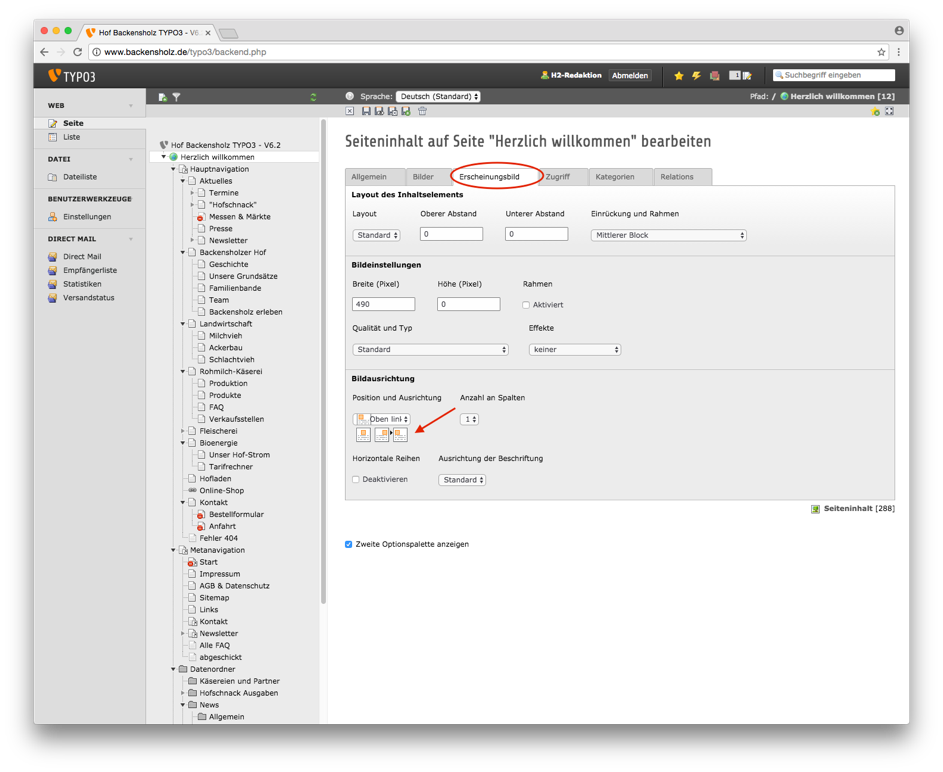Open the Sprache language dropdown
Screen dimensions: 943x772
[438, 97]
